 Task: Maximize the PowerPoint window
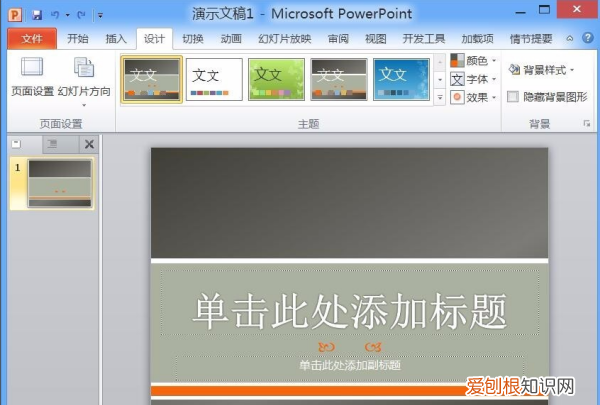[x=544, y=10]
